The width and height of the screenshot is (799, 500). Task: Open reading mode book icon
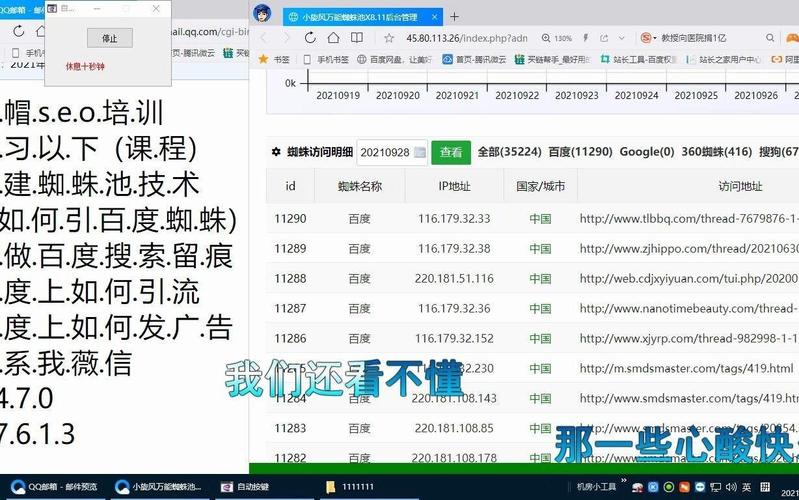pyautogui.click(x=357, y=38)
